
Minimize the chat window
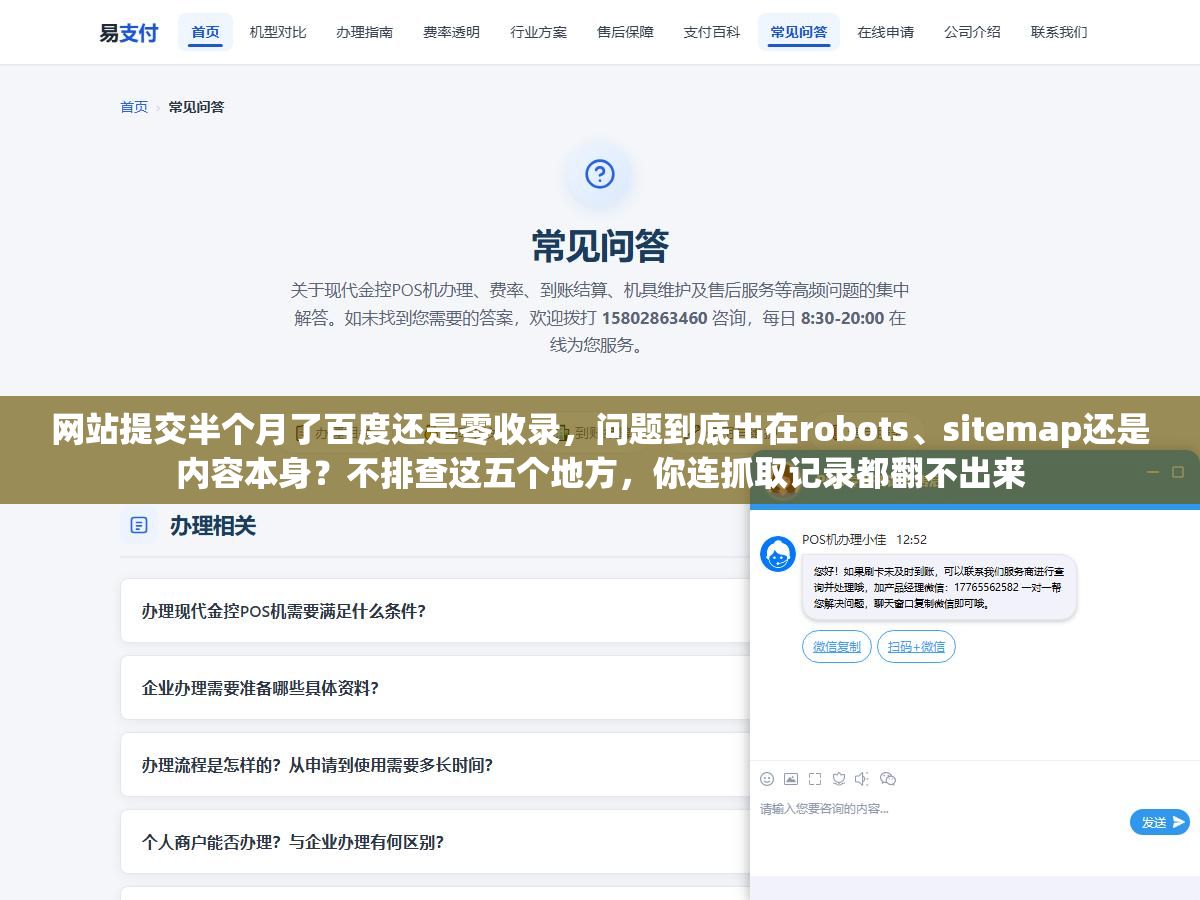(x=1151, y=472)
